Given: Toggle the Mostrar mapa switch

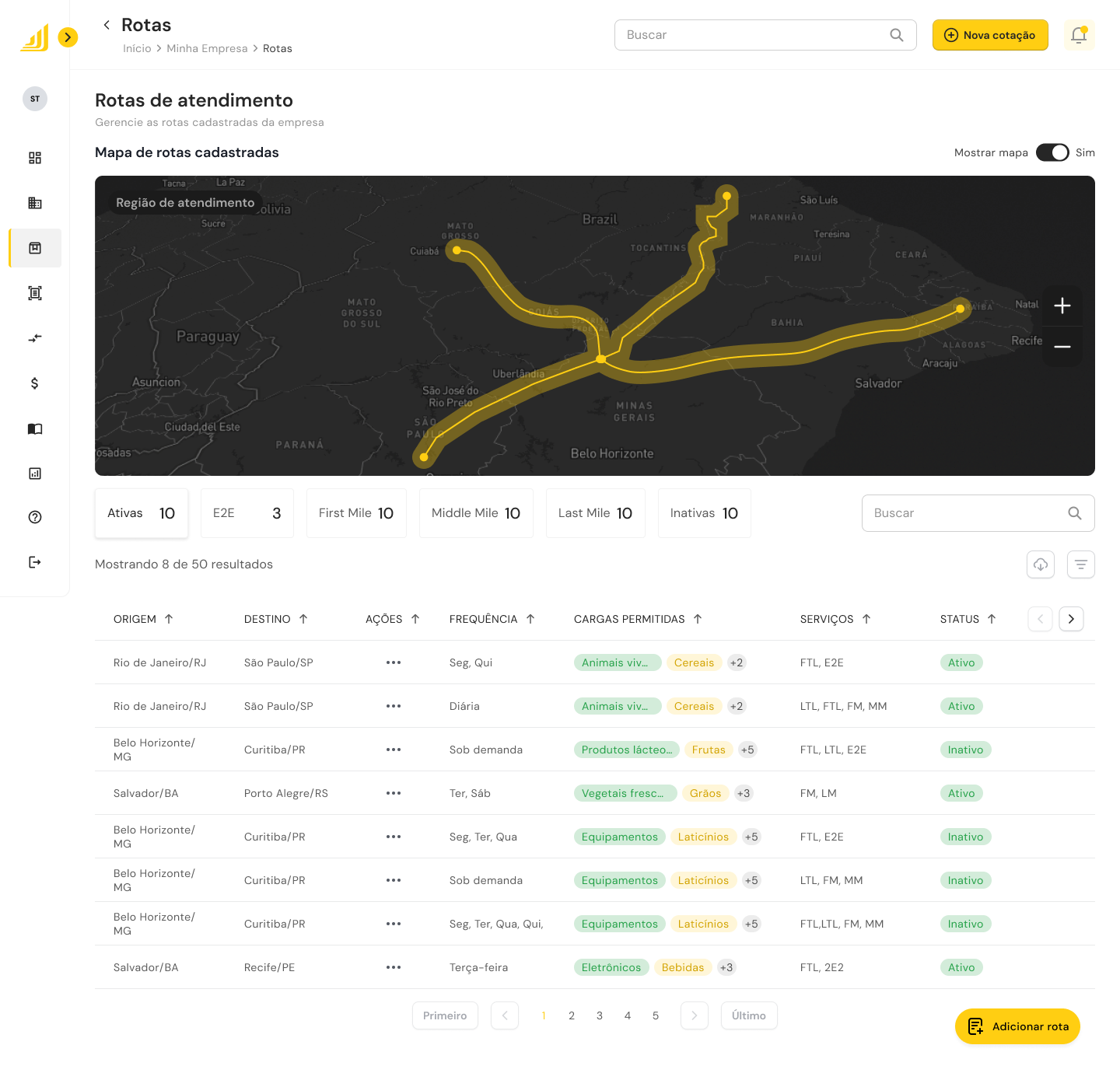Looking at the screenshot, I should (x=1052, y=152).
